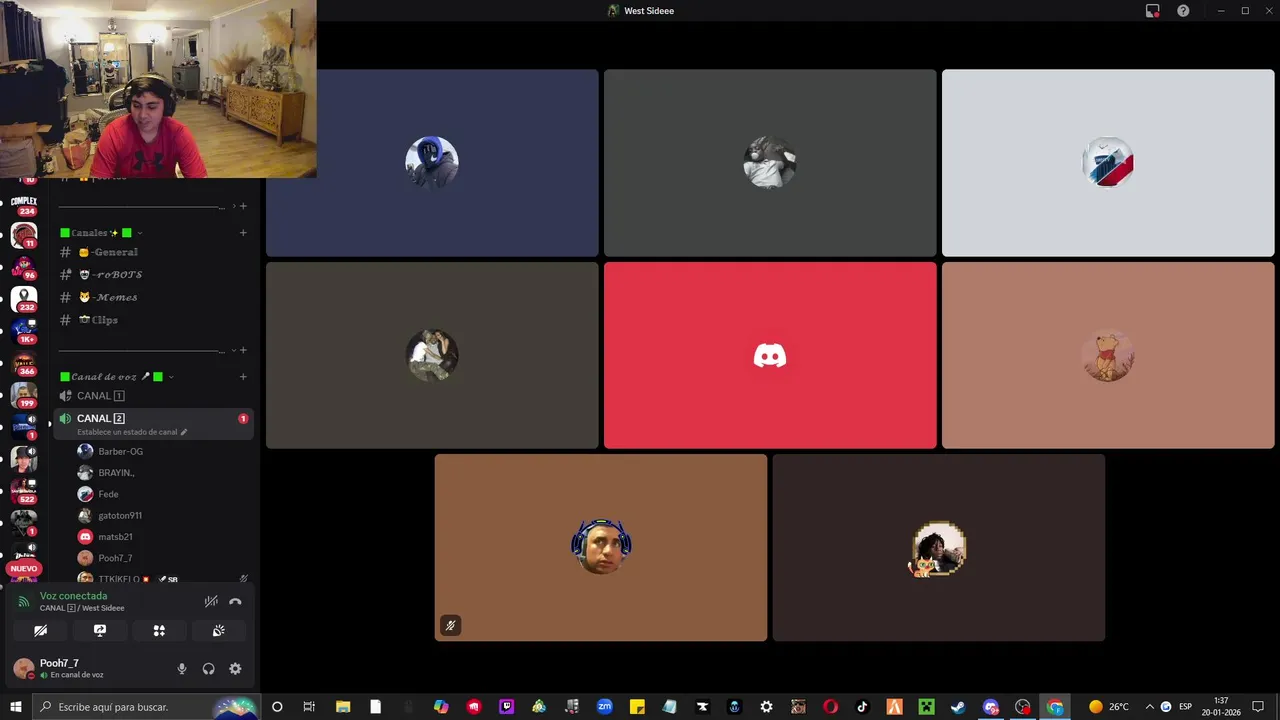The width and height of the screenshot is (1280, 720).
Task: Open the COMPLEX server with 234 badge
Action: coord(24,203)
